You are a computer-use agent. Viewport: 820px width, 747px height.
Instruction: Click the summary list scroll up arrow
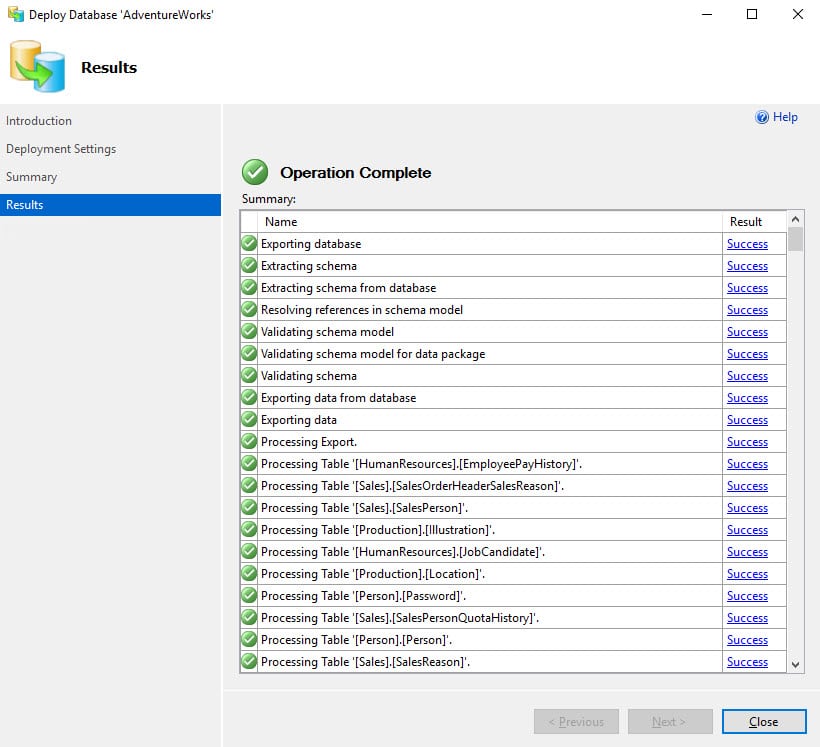(x=795, y=219)
